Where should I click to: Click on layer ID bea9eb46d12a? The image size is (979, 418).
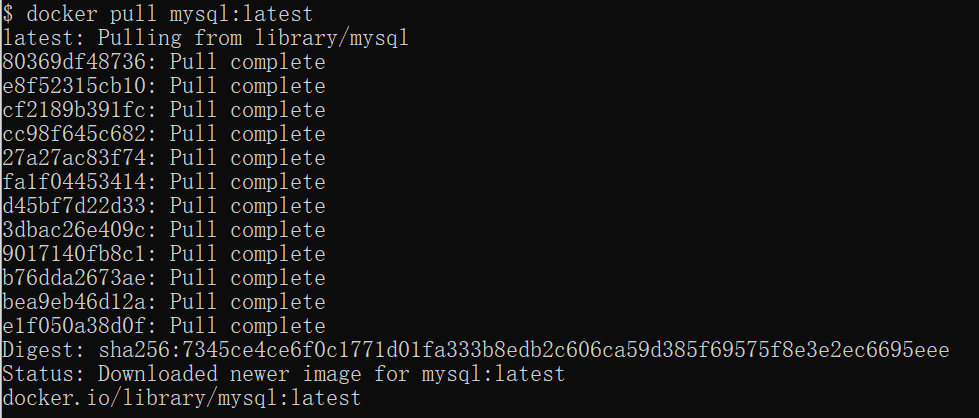click(79, 302)
